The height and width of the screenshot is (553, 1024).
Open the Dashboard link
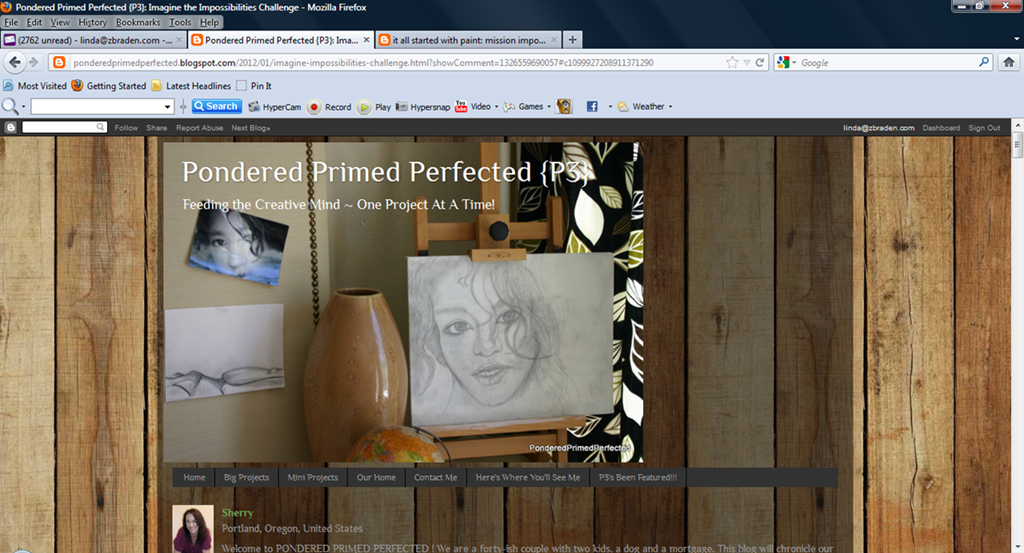[941, 128]
